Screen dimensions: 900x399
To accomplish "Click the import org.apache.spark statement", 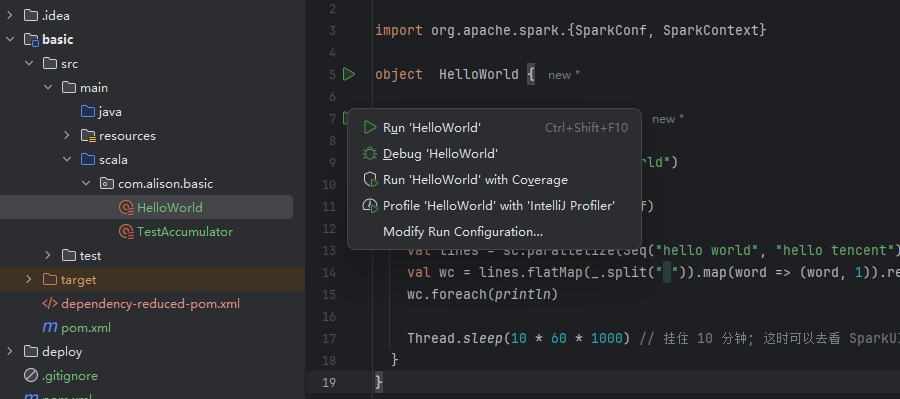I will 571,30.
